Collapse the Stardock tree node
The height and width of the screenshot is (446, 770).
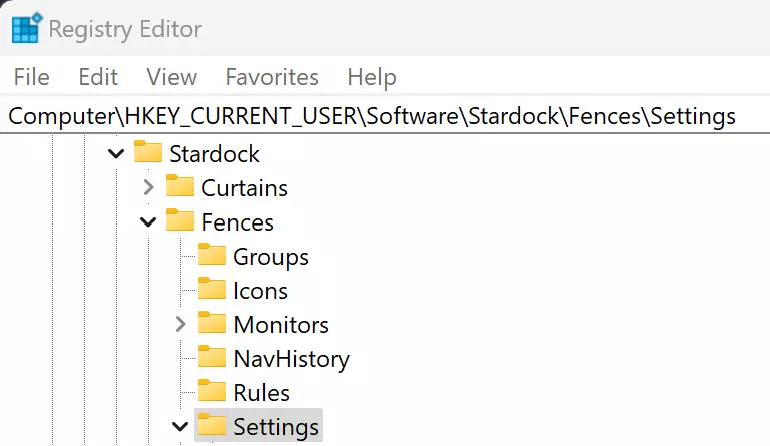(x=116, y=154)
